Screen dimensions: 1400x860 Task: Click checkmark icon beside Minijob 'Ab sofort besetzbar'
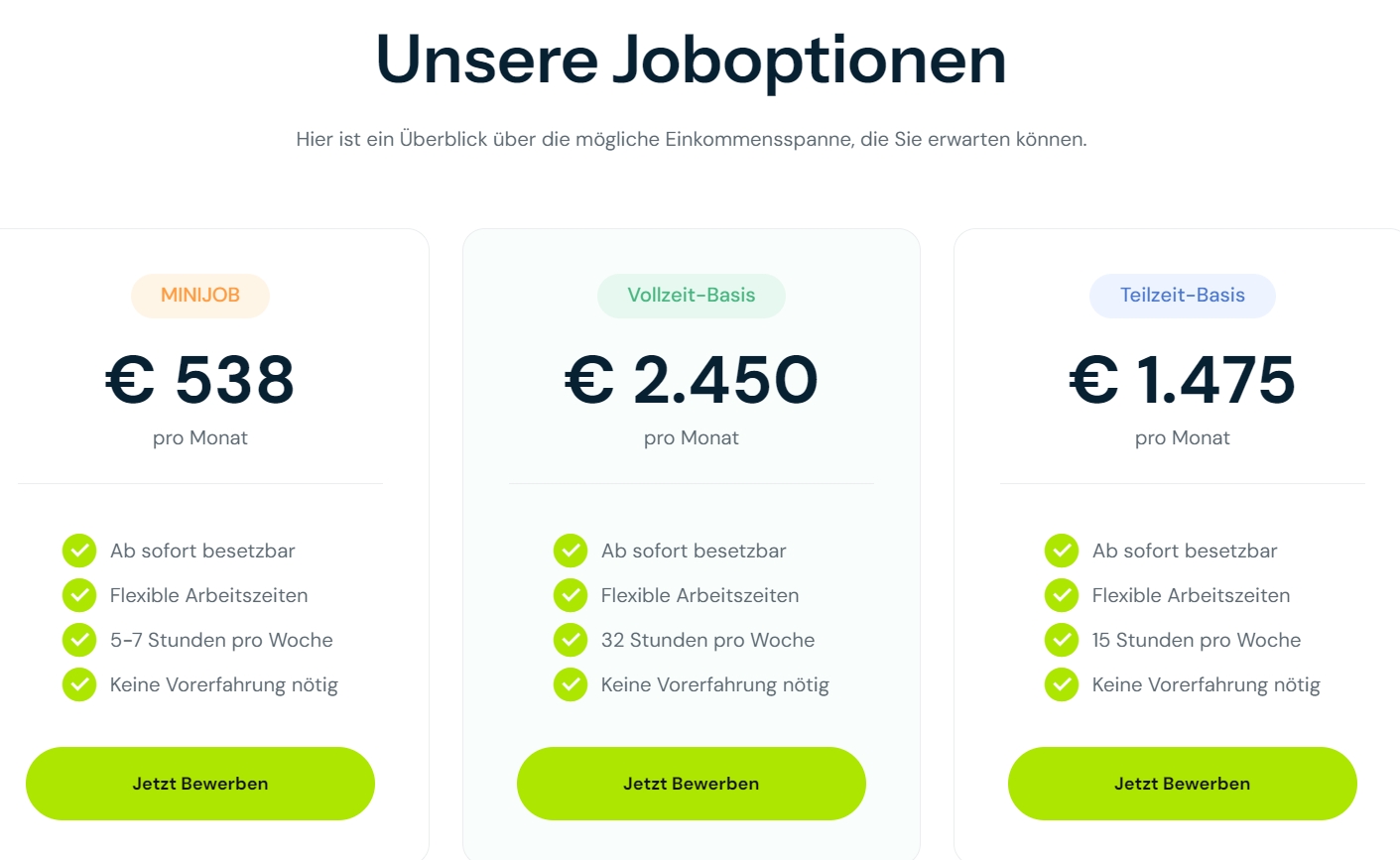(x=79, y=551)
